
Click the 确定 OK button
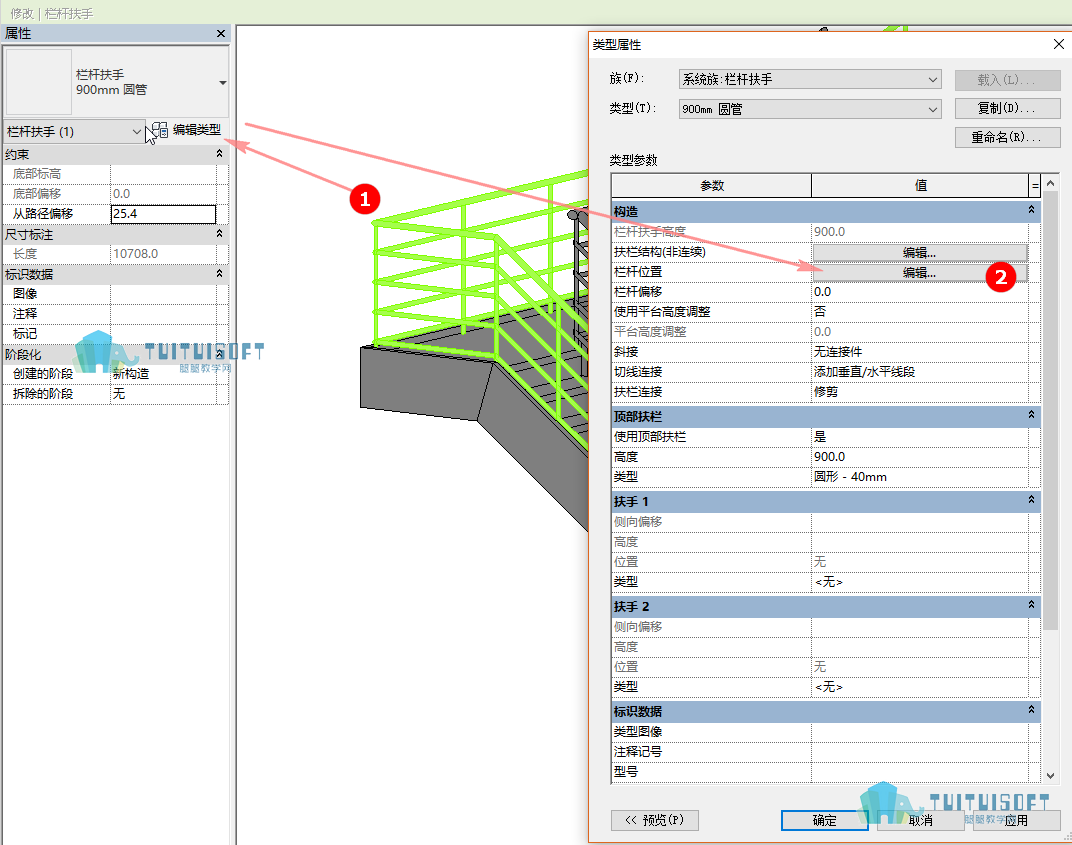[x=825, y=820]
